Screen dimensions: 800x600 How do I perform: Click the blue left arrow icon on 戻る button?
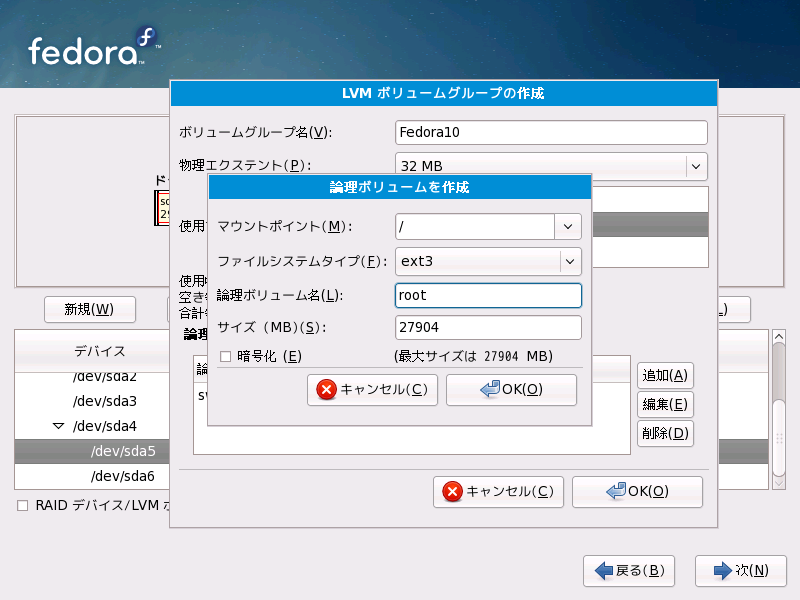pos(604,570)
